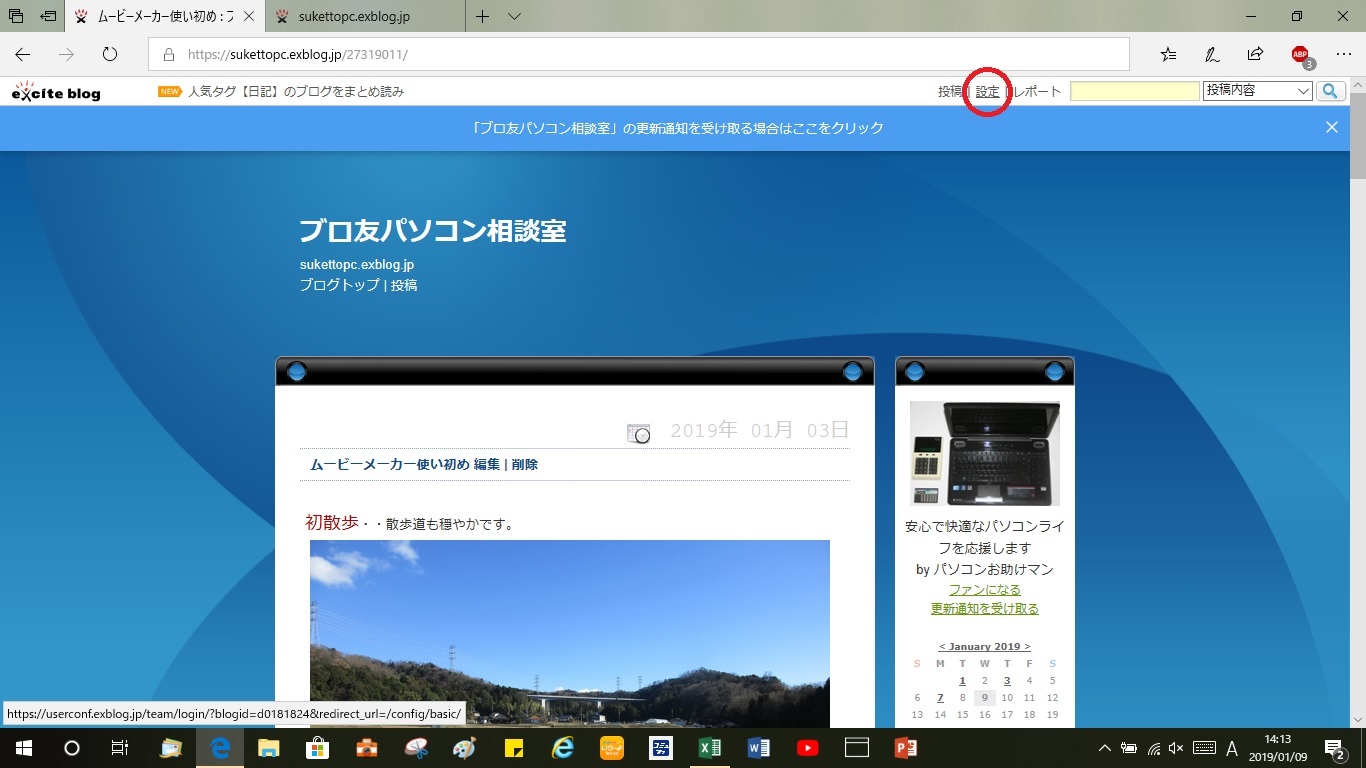Go to the next month in calendar
The image size is (1366, 768).
pos(1027,646)
